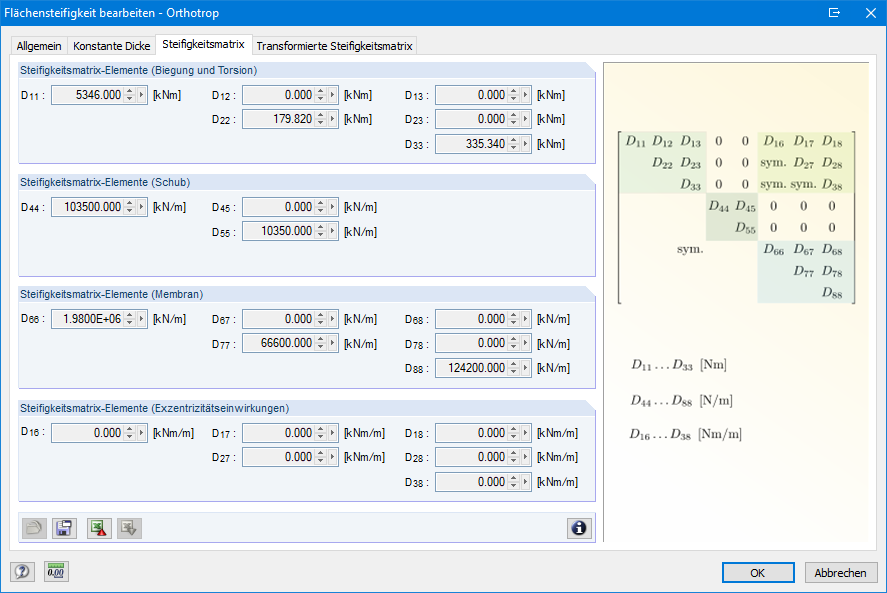
Task: Open D12 field arrow menu
Action: tap(333, 95)
